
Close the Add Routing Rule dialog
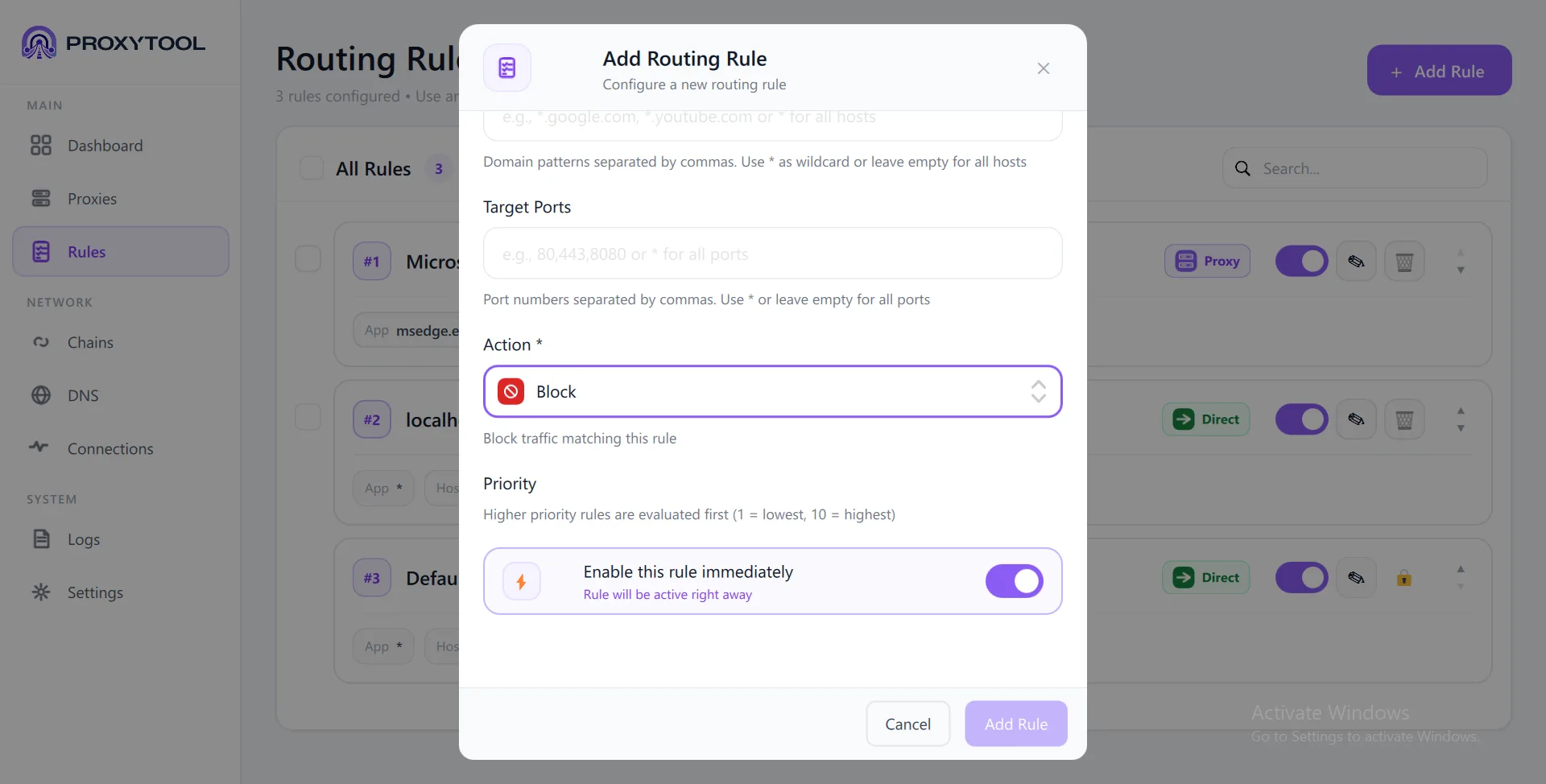pos(1044,68)
